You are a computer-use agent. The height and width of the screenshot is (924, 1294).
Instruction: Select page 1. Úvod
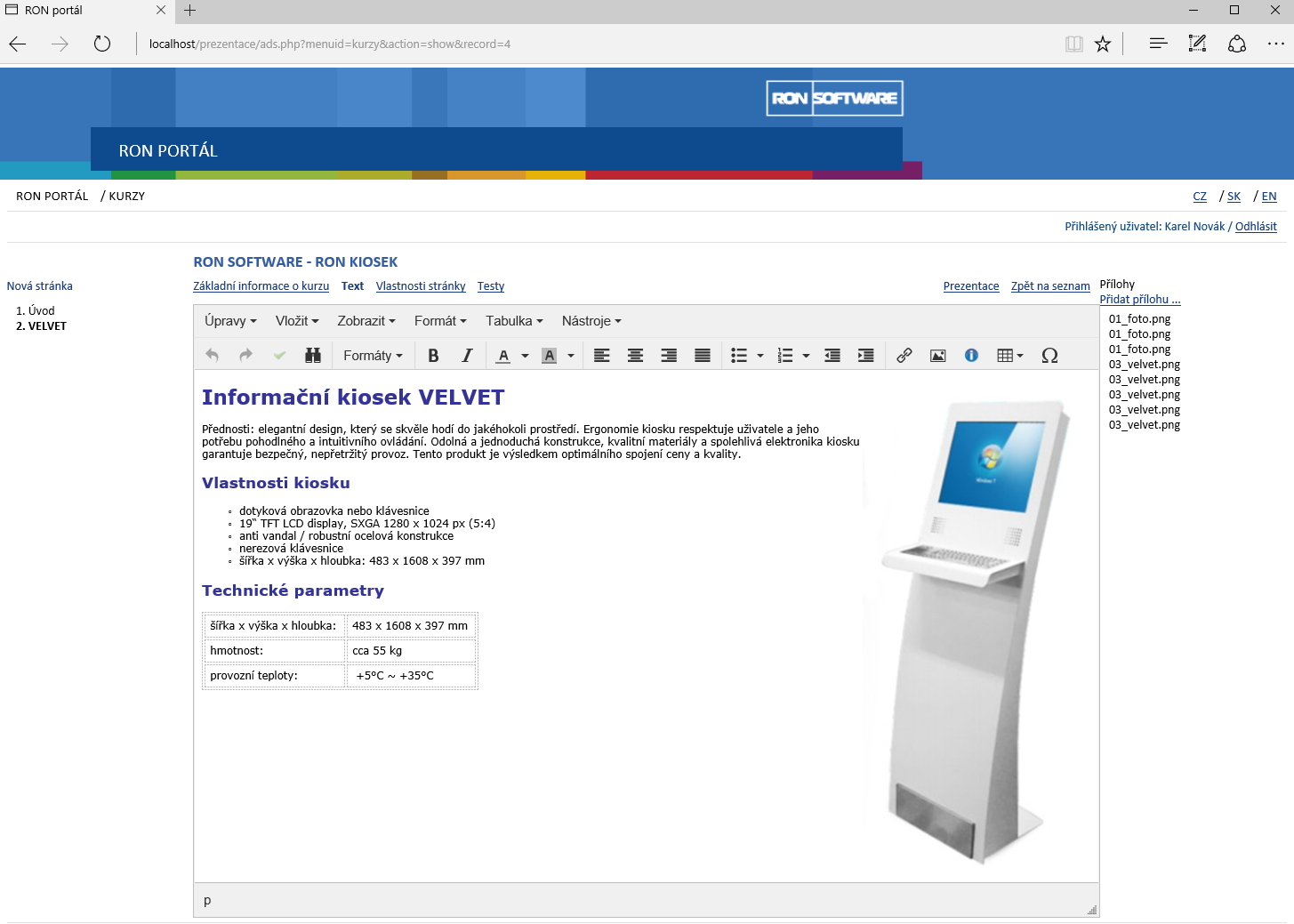(36, 311)
